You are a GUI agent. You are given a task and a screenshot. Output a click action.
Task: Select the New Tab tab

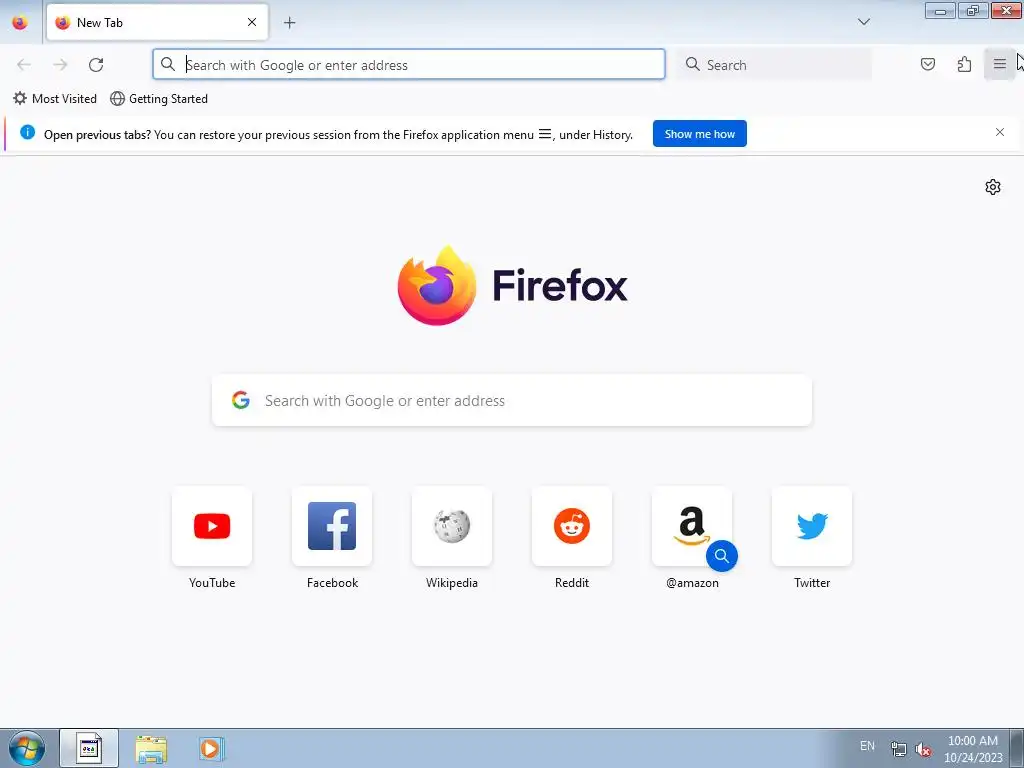click(157, 22)
